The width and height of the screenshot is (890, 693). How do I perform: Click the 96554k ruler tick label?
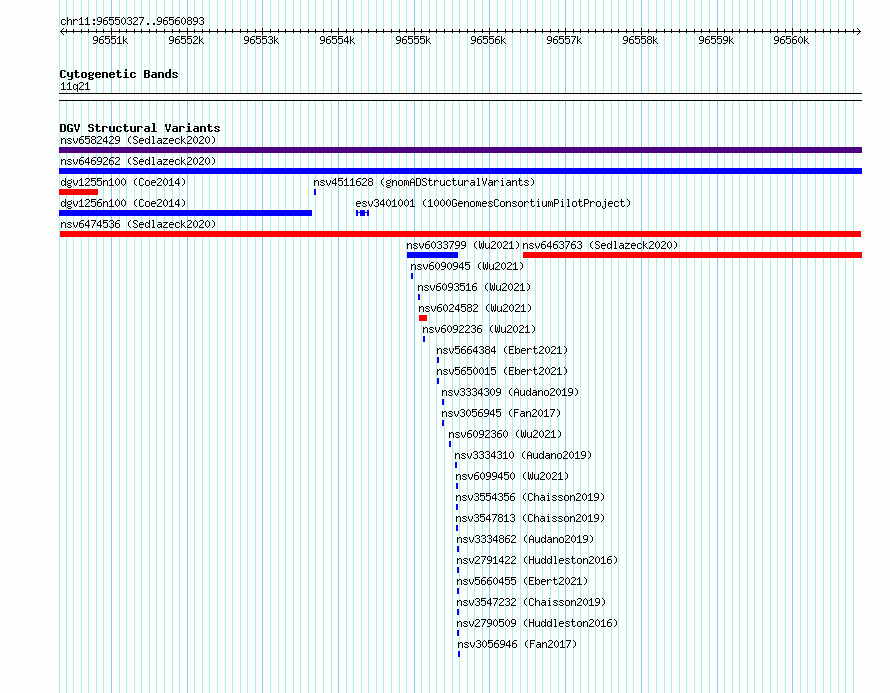point(337,40)
